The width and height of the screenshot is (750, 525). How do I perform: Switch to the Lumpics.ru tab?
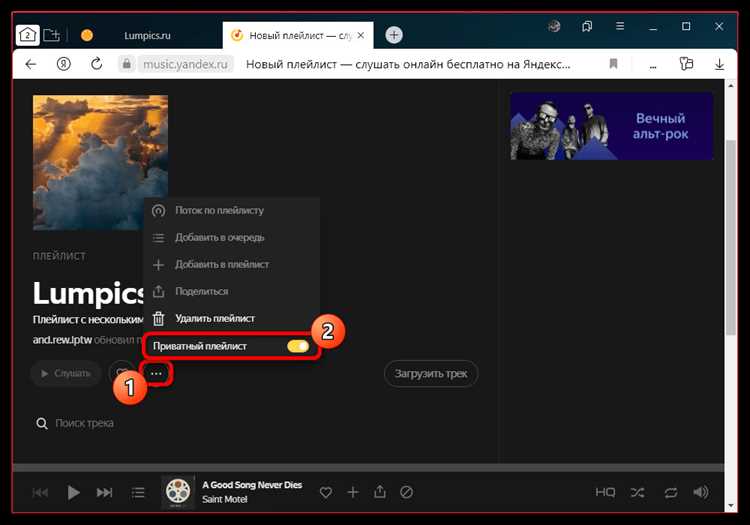pyautogui.click(x=147, y=35)
